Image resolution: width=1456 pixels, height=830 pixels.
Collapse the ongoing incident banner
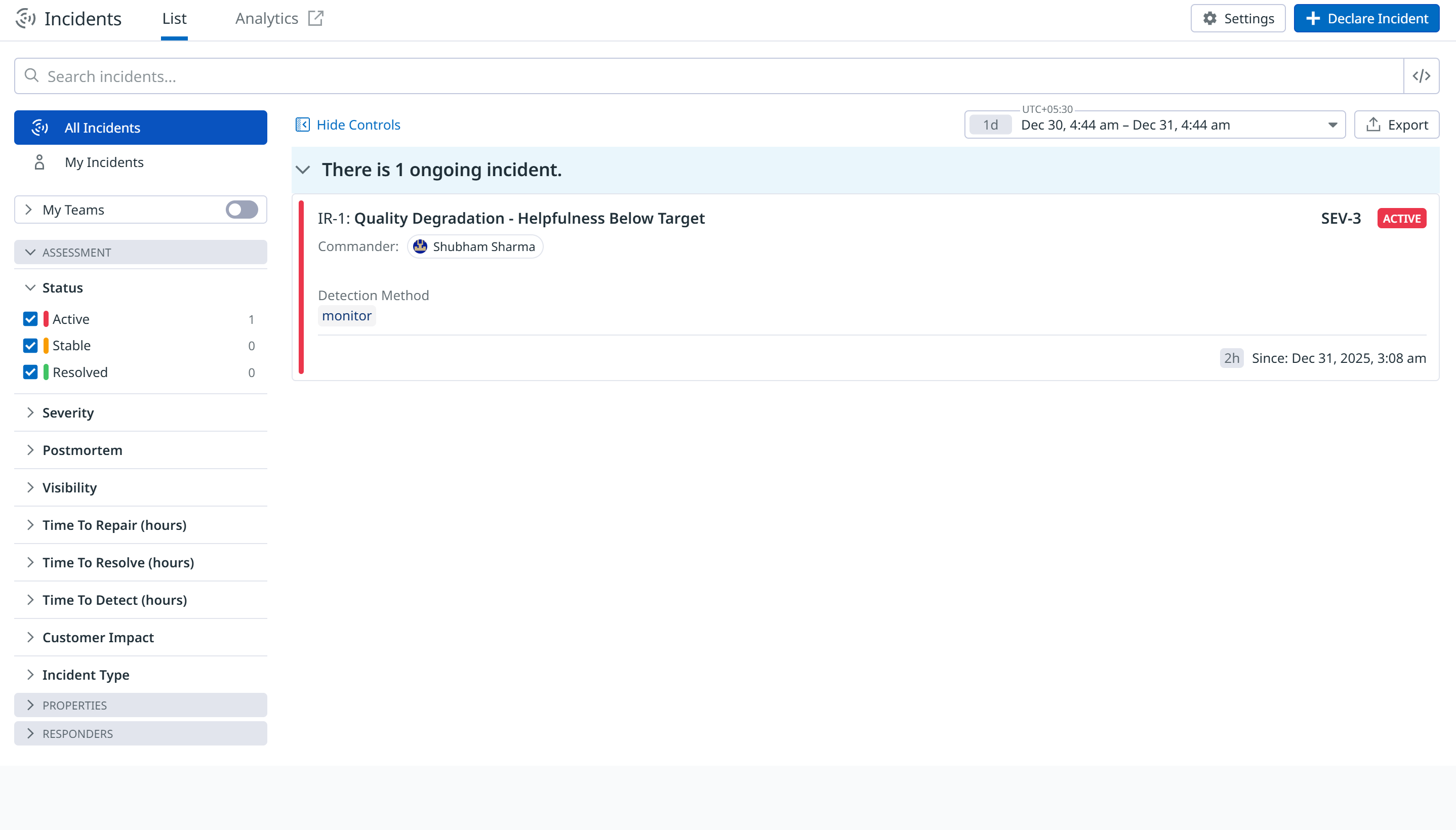coord(303,170)
